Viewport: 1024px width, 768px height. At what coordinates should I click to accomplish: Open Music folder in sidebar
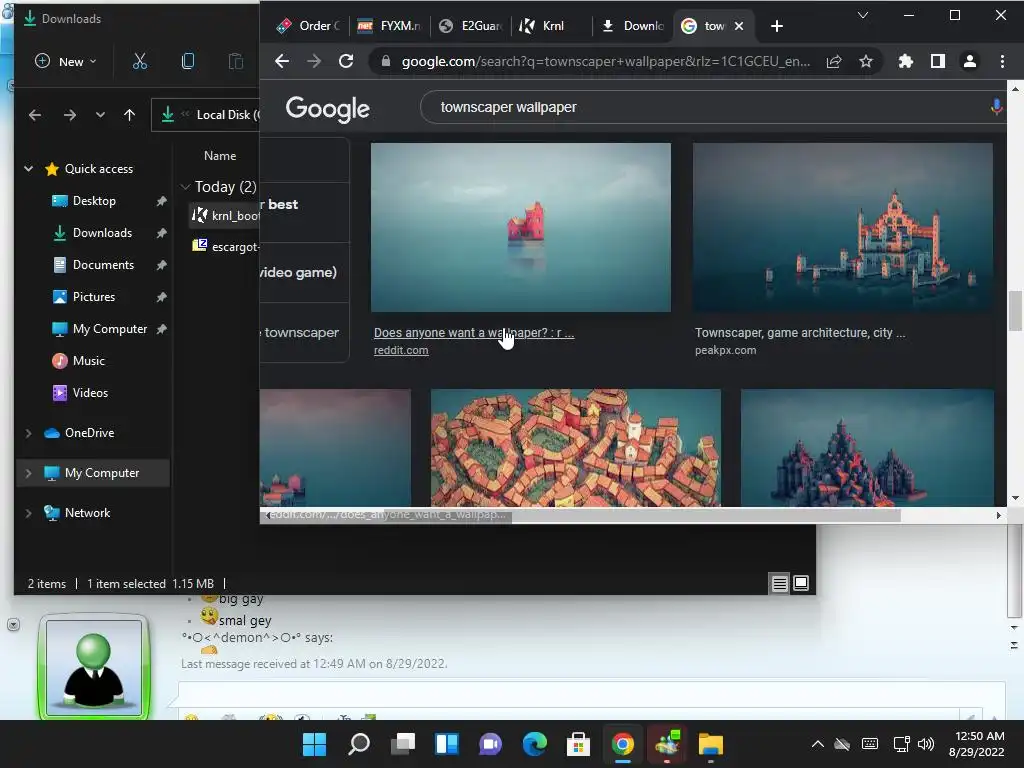(88, 360)
